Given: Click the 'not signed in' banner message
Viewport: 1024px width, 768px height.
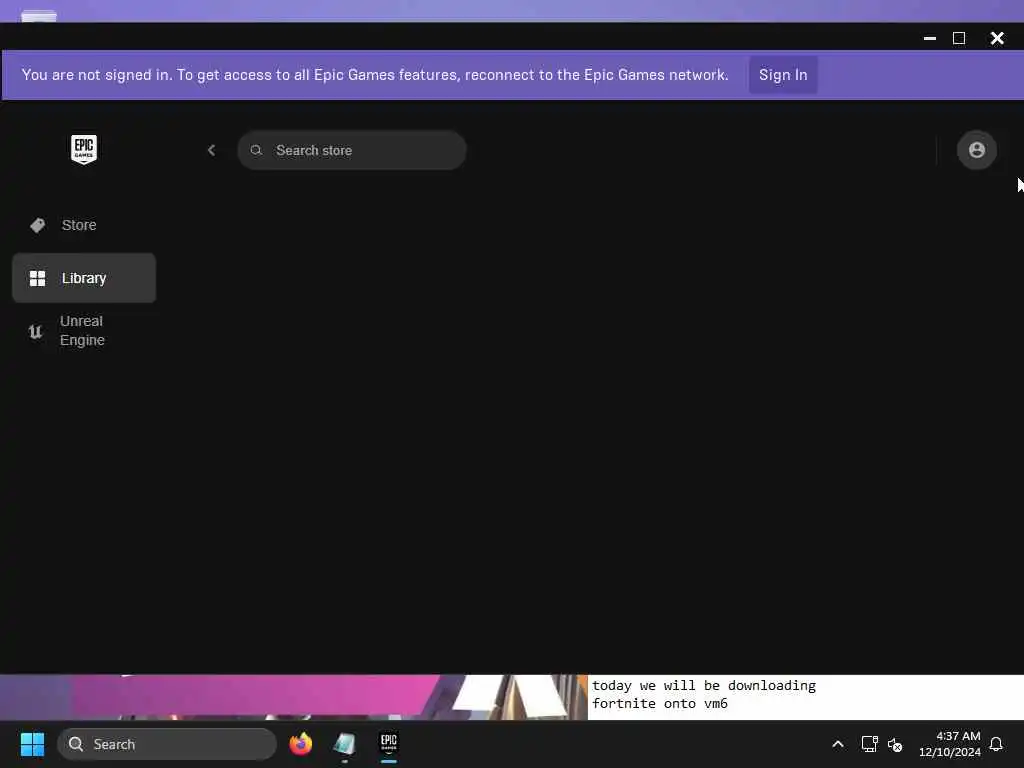Looking at the screenshot, I should 375,75.
